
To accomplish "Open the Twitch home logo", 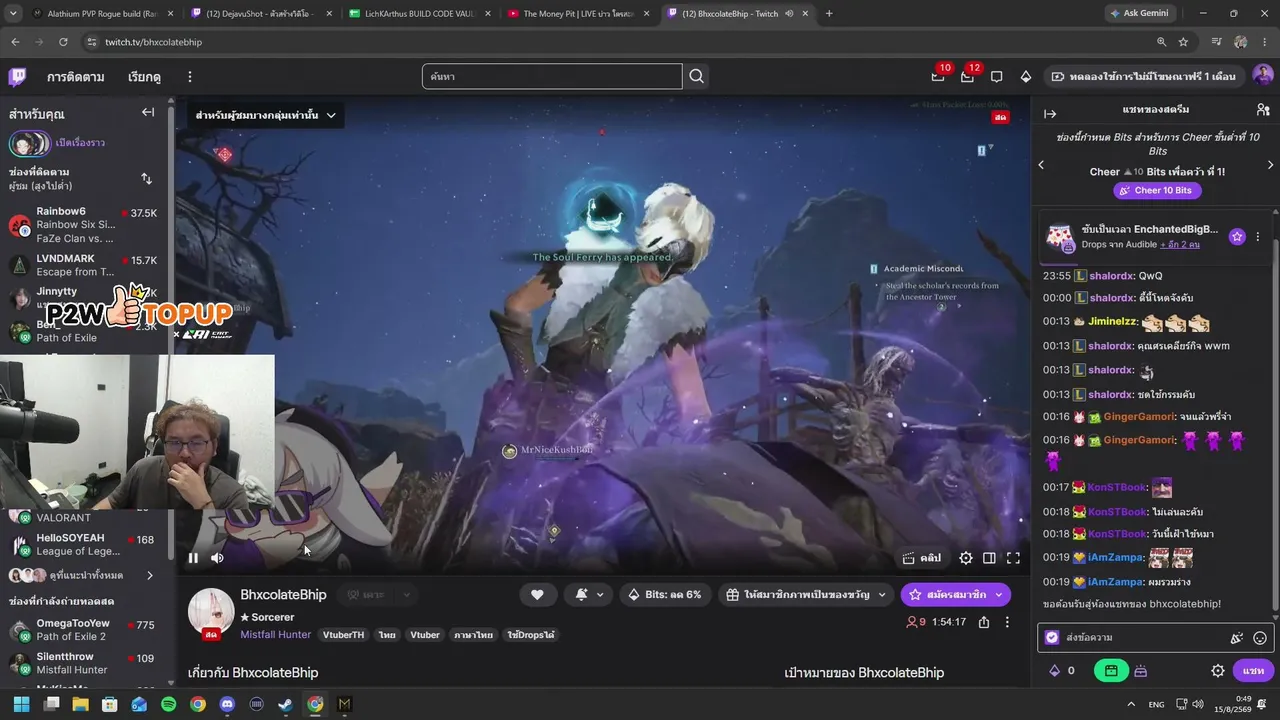I will click(x=17, y=77).
